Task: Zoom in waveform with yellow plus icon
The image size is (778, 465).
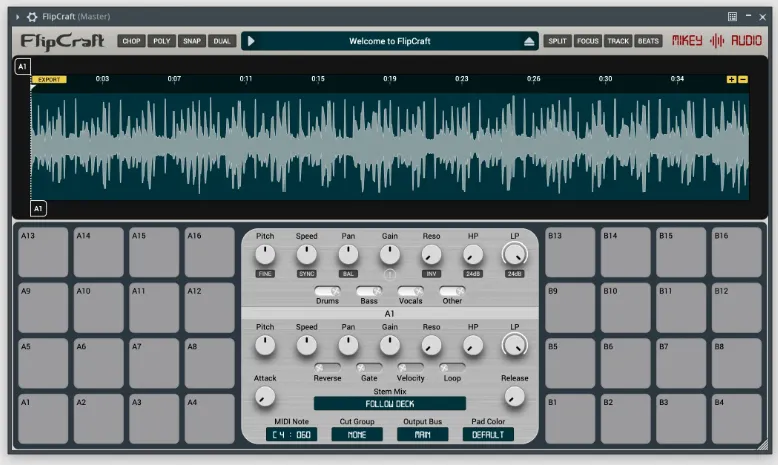Action: point(731,79)
